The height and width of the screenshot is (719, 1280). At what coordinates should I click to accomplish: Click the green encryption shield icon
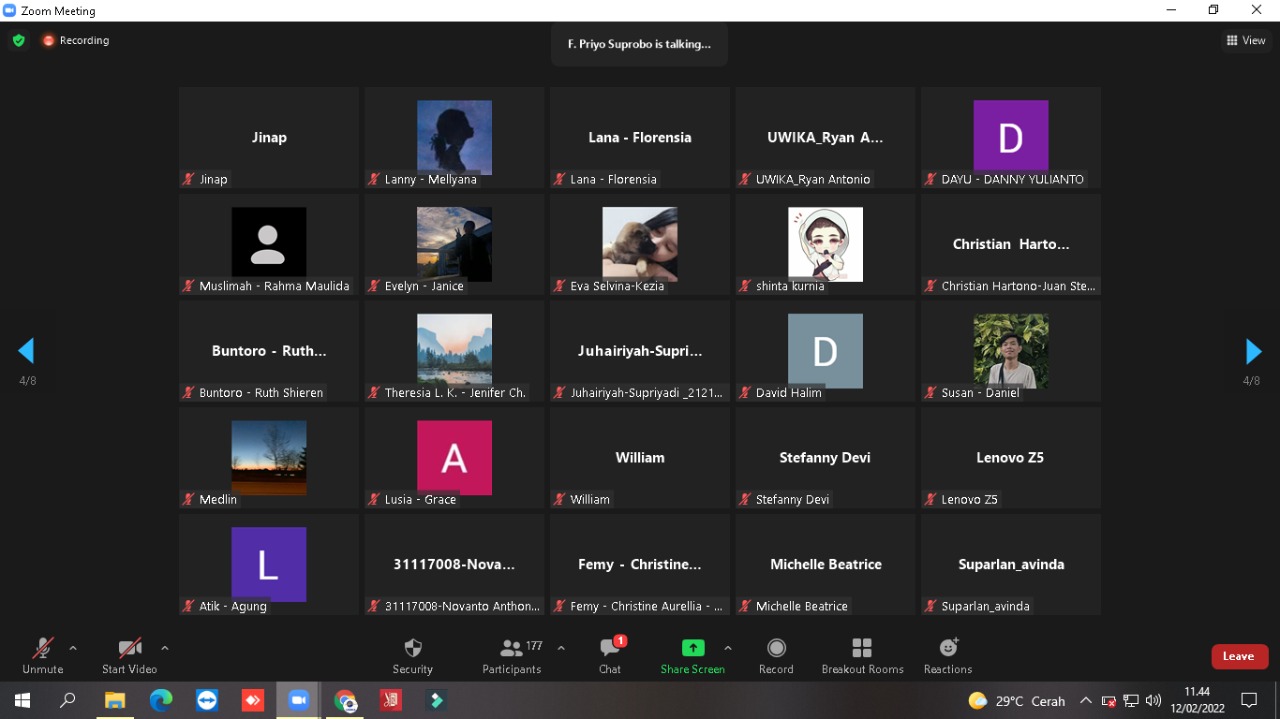(x=18, y=41)
